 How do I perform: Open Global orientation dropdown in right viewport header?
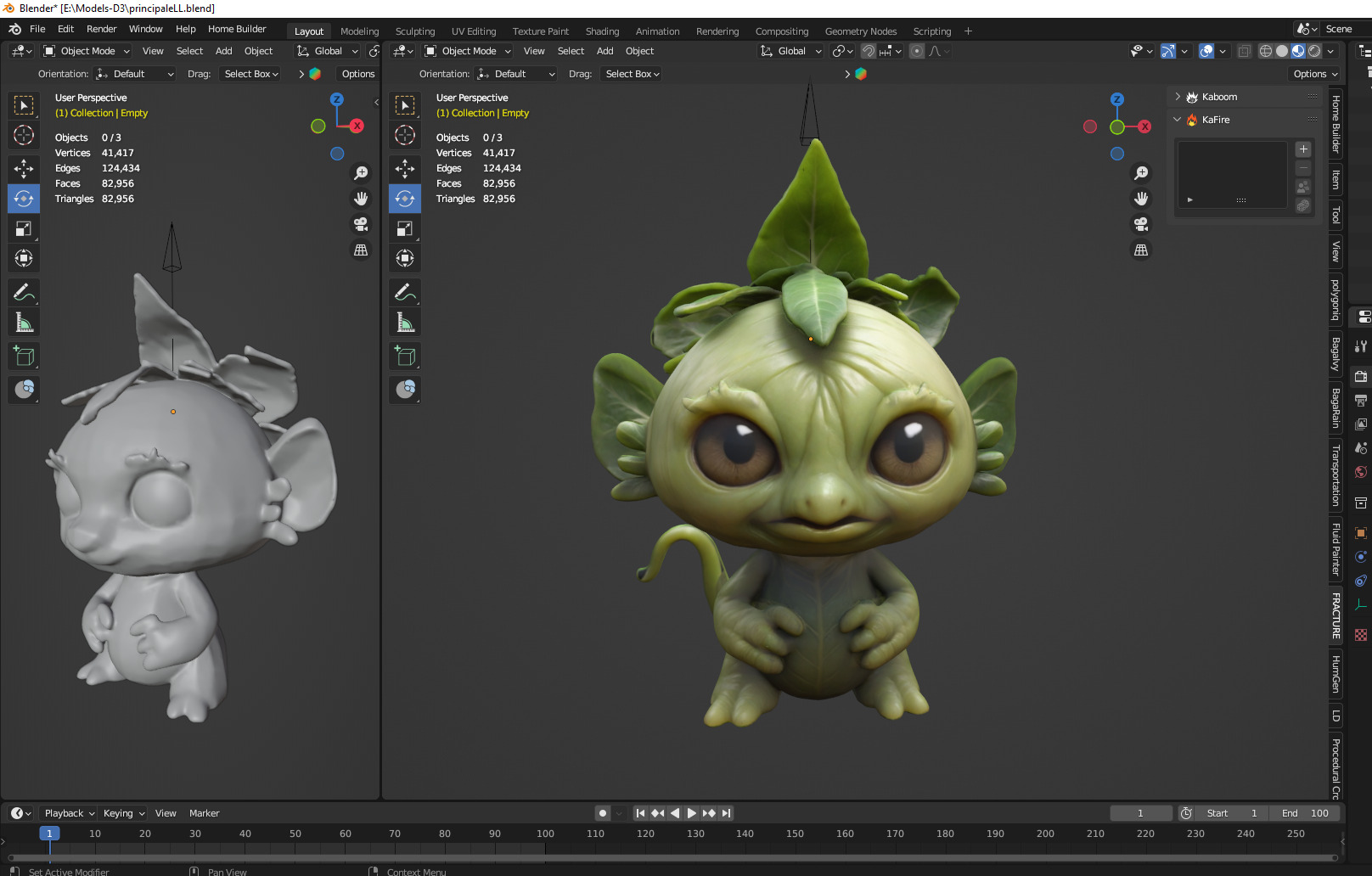click(x=790, y=51)
